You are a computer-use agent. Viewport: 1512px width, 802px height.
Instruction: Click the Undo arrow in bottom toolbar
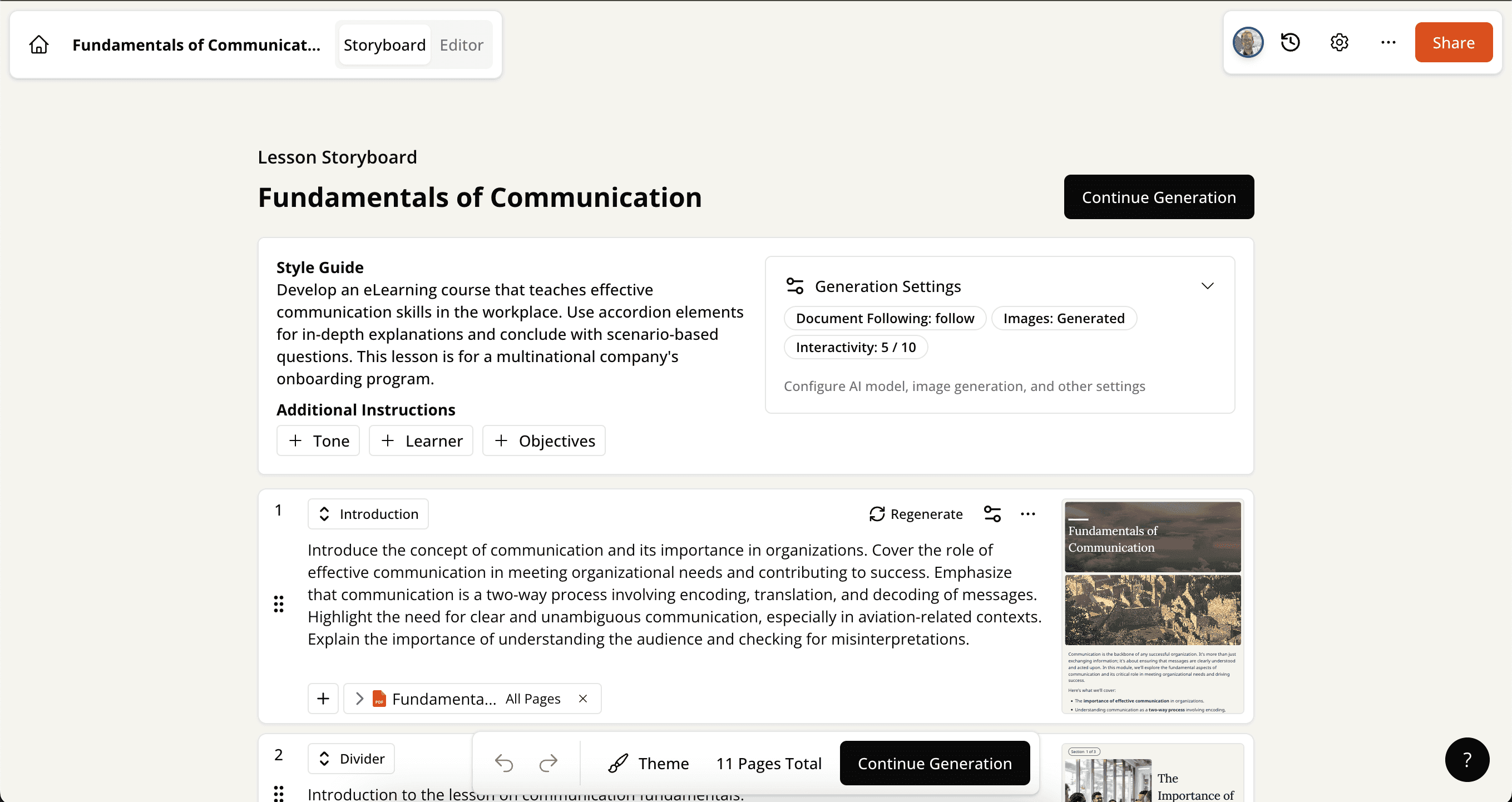tap(503, 763)
